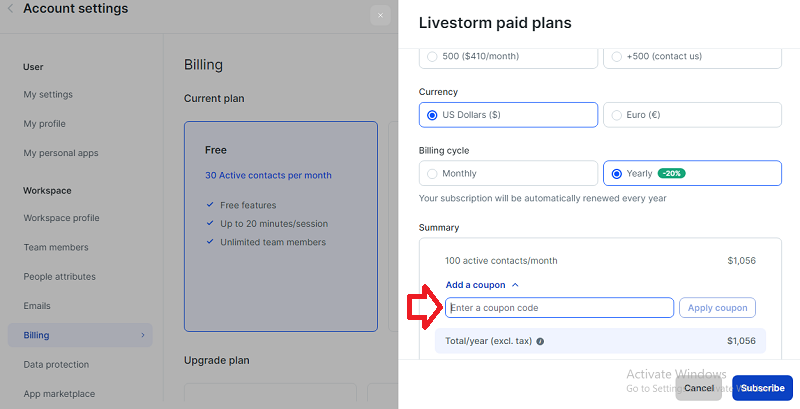This screenshot has width=800, height=409.
Task: Open App marketplace in sidebar
Action: [x=59, y=394]
